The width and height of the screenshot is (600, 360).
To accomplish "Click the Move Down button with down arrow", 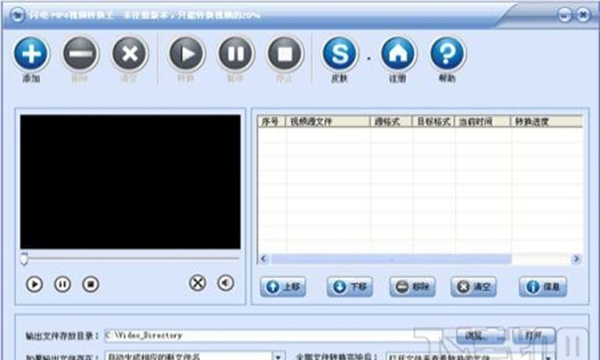I will 350,287.
